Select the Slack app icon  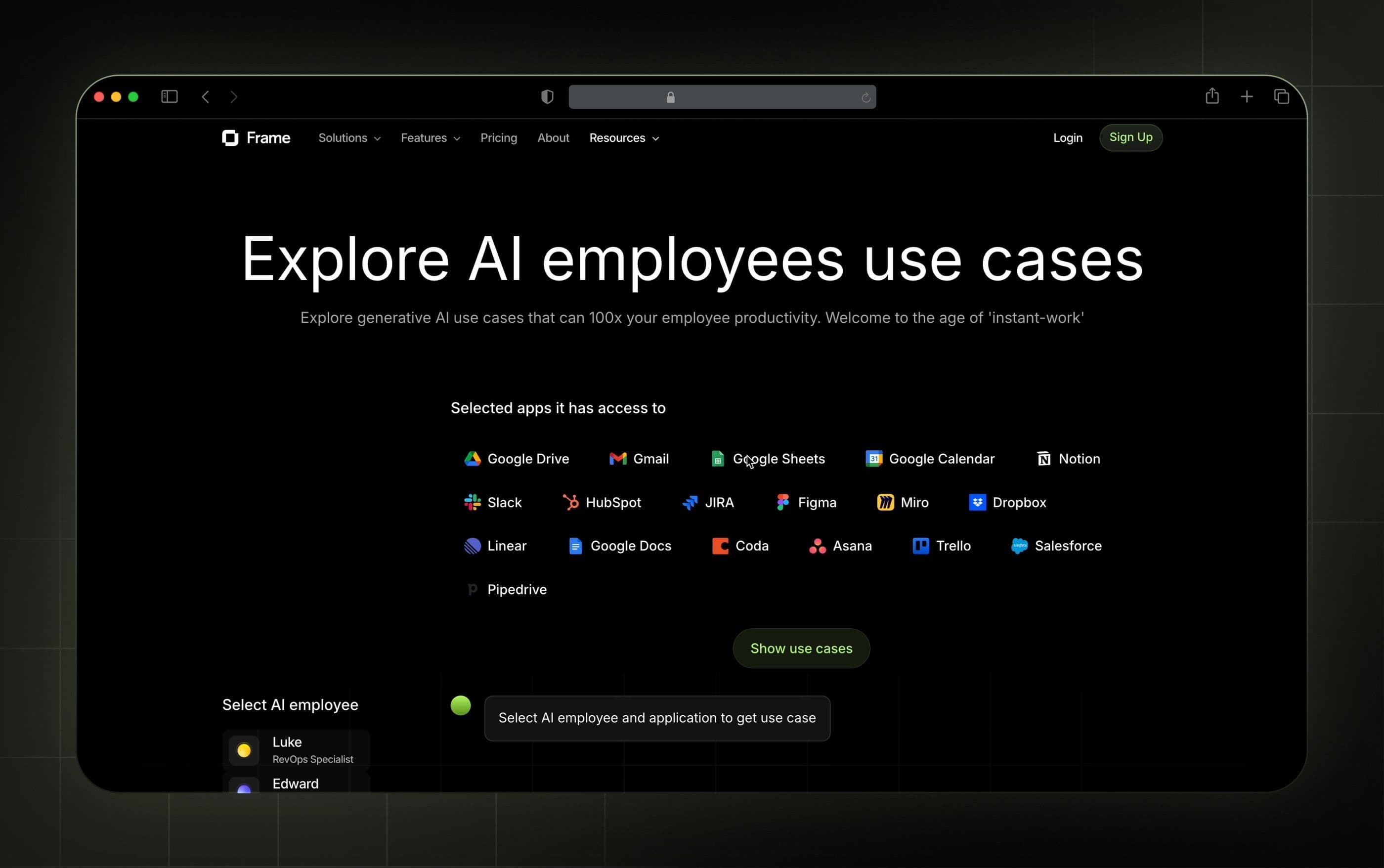click(x=472, y=502)
